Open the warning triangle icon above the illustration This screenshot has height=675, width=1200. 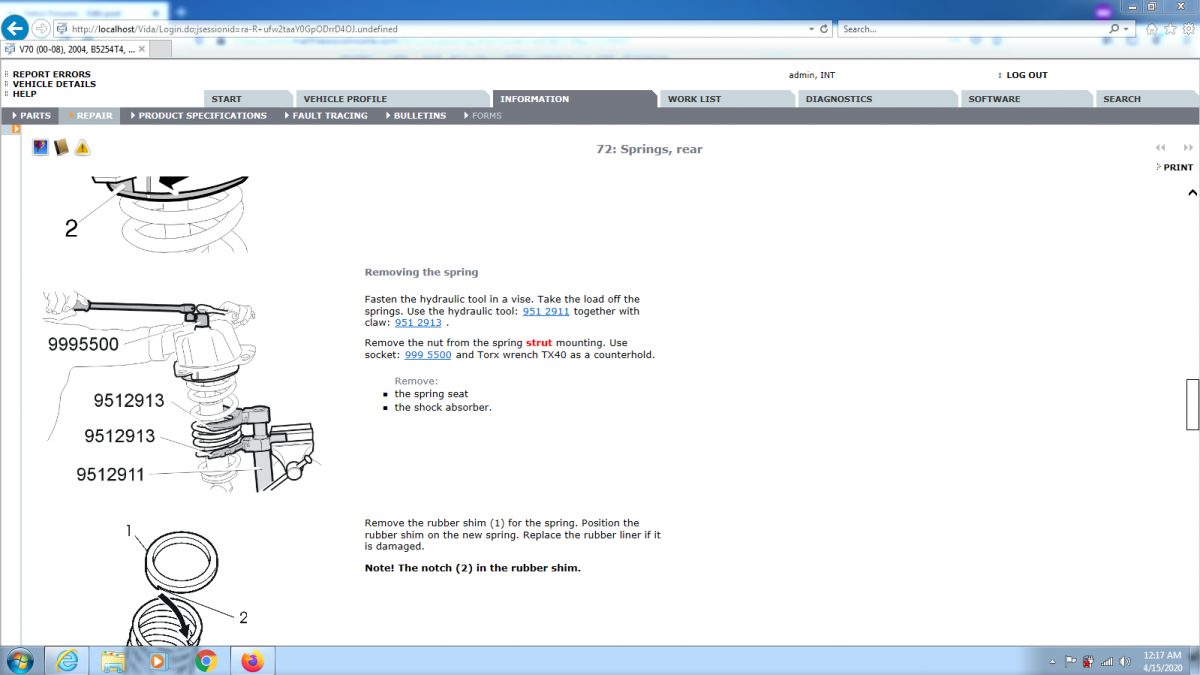pyautogui.click(x=83, y=147)
